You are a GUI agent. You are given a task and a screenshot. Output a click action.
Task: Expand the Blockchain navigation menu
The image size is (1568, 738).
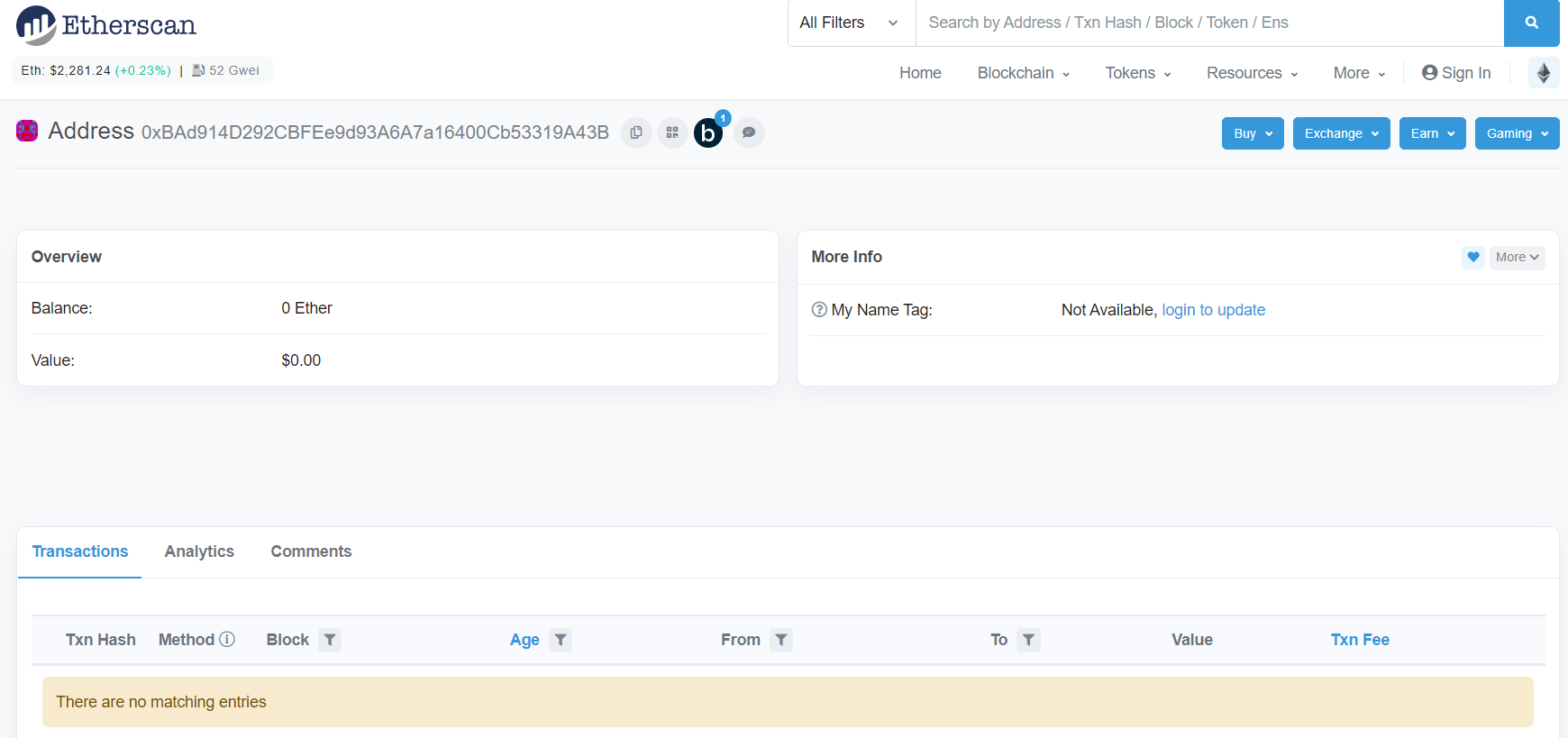tap(1023, 73)
